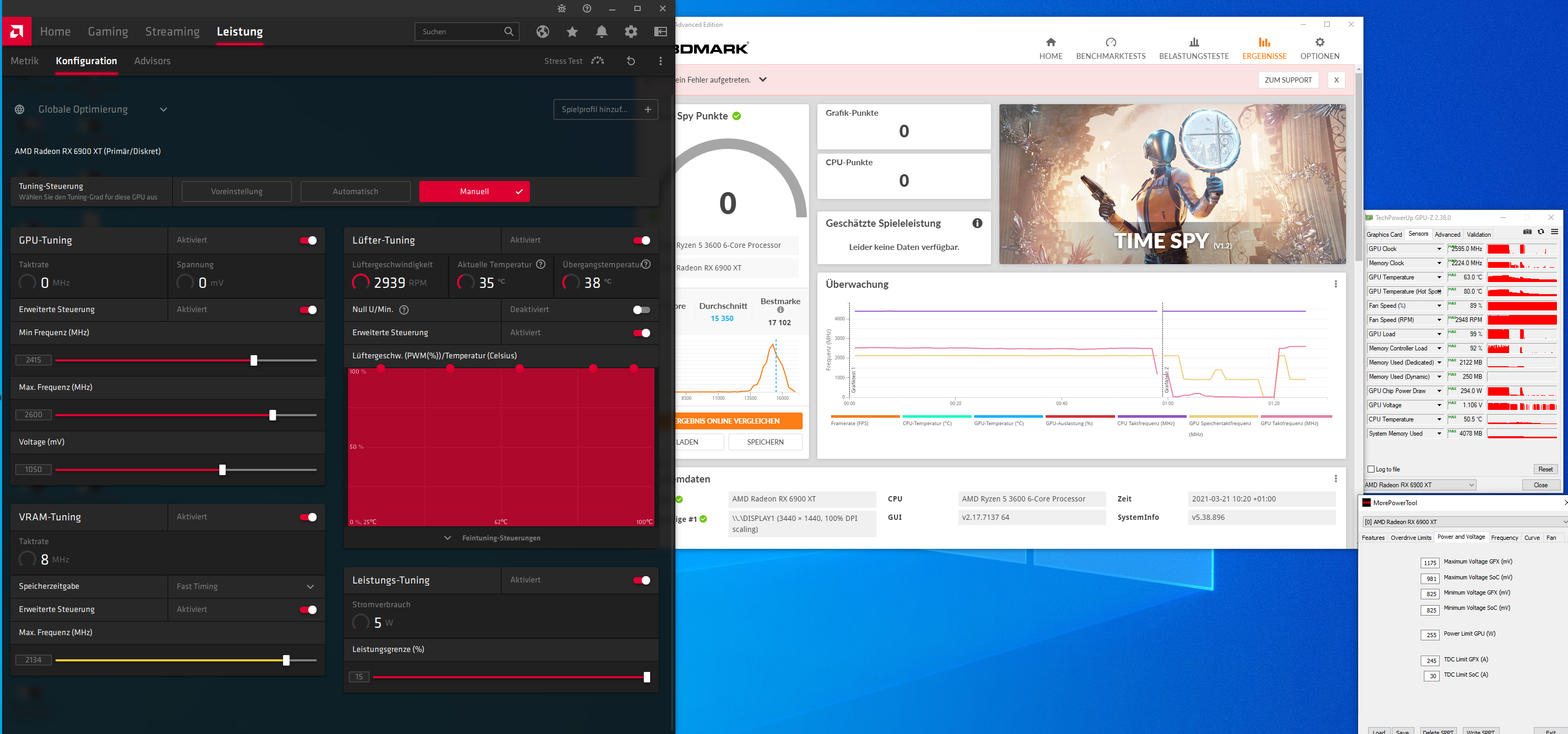Click GPU-Z screenshot camera icon

(x=1526, y=232)
